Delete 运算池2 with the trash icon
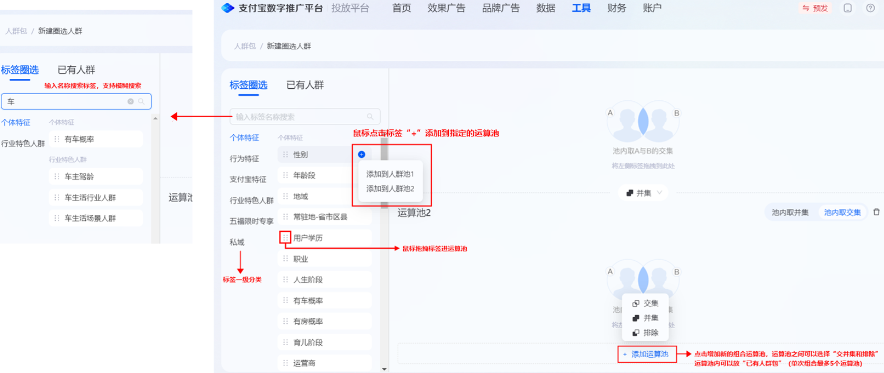Image resolution: width=884 pixels, height=373 pixels. pos(876,212)
